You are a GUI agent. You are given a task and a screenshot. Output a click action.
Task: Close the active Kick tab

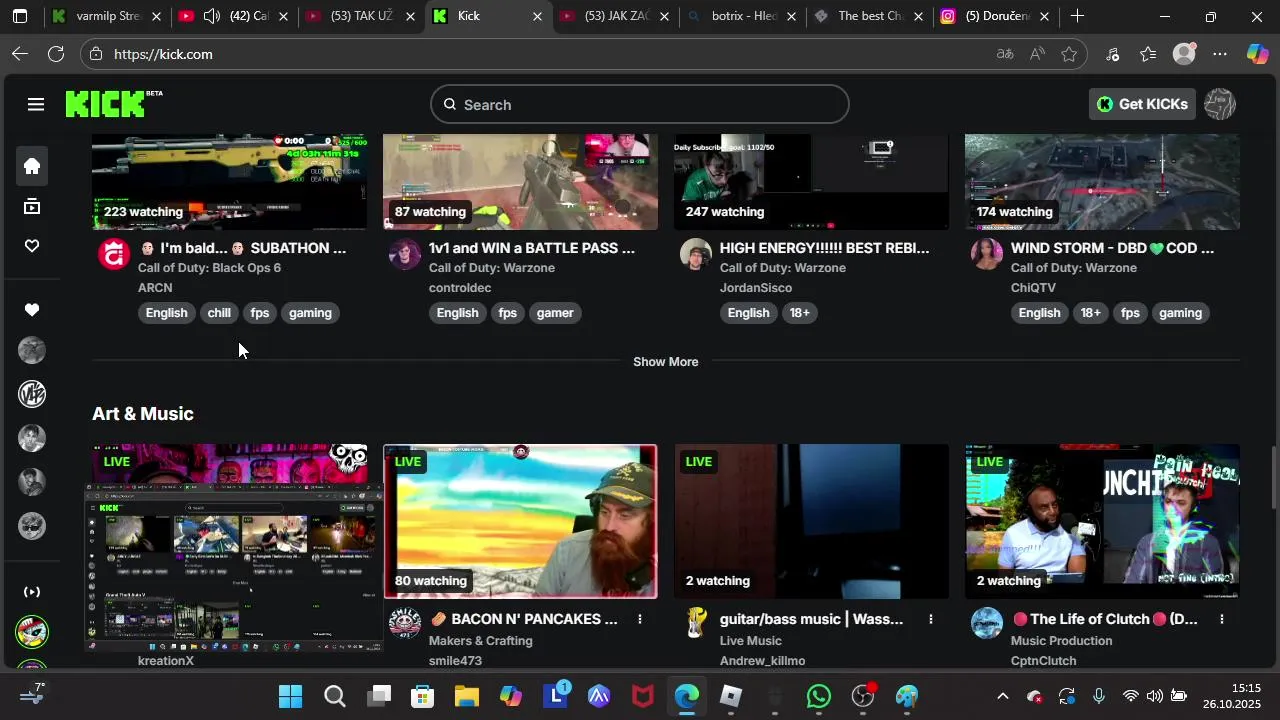[537, 17]
